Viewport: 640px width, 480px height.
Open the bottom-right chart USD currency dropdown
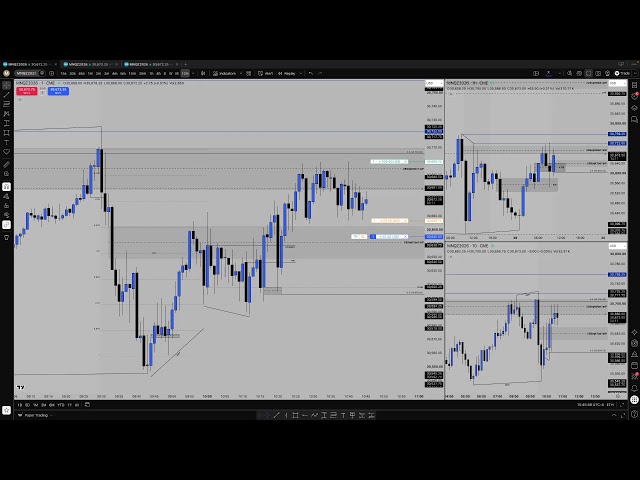click(617, 246)
